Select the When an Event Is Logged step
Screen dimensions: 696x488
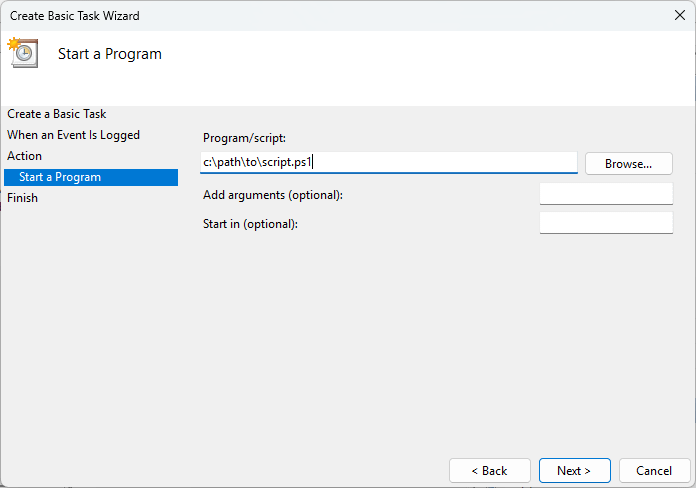point(74,135)
